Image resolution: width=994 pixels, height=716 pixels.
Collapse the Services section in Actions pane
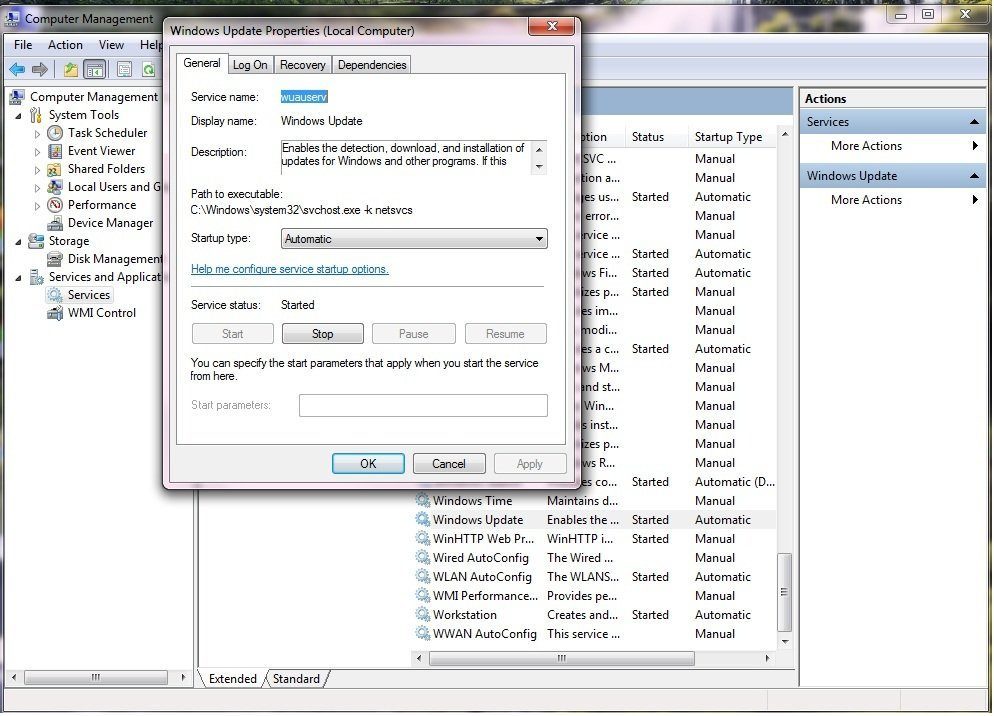pyautogui.click(x=974, y=122)
